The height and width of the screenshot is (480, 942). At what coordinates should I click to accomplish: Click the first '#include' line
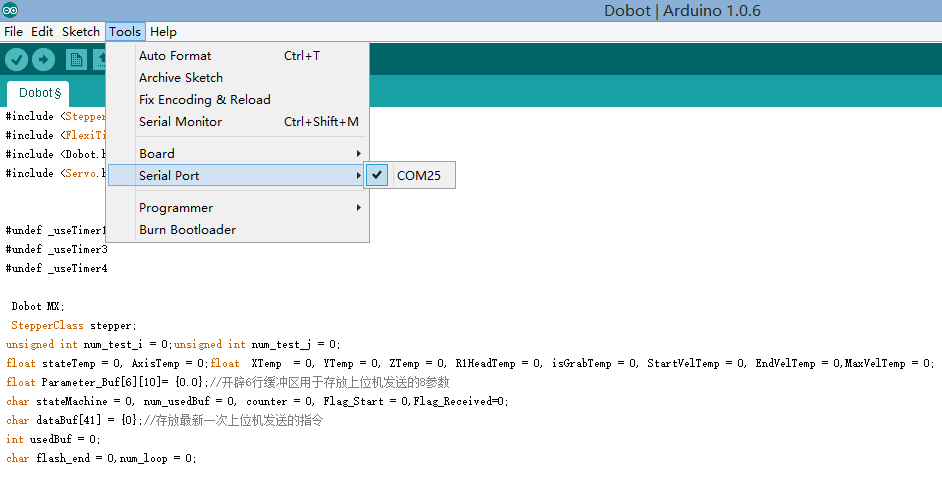(55, 117)
